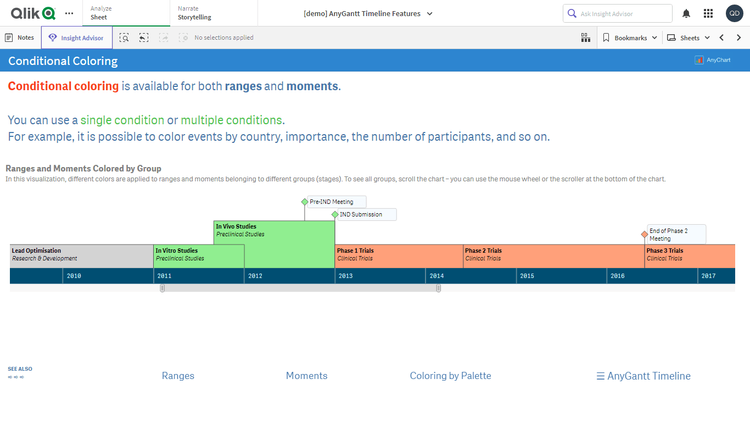The width and height of the screenshot is (750, 422).
Task: Activate the smart search selection tool
Action: click(124, 37)
